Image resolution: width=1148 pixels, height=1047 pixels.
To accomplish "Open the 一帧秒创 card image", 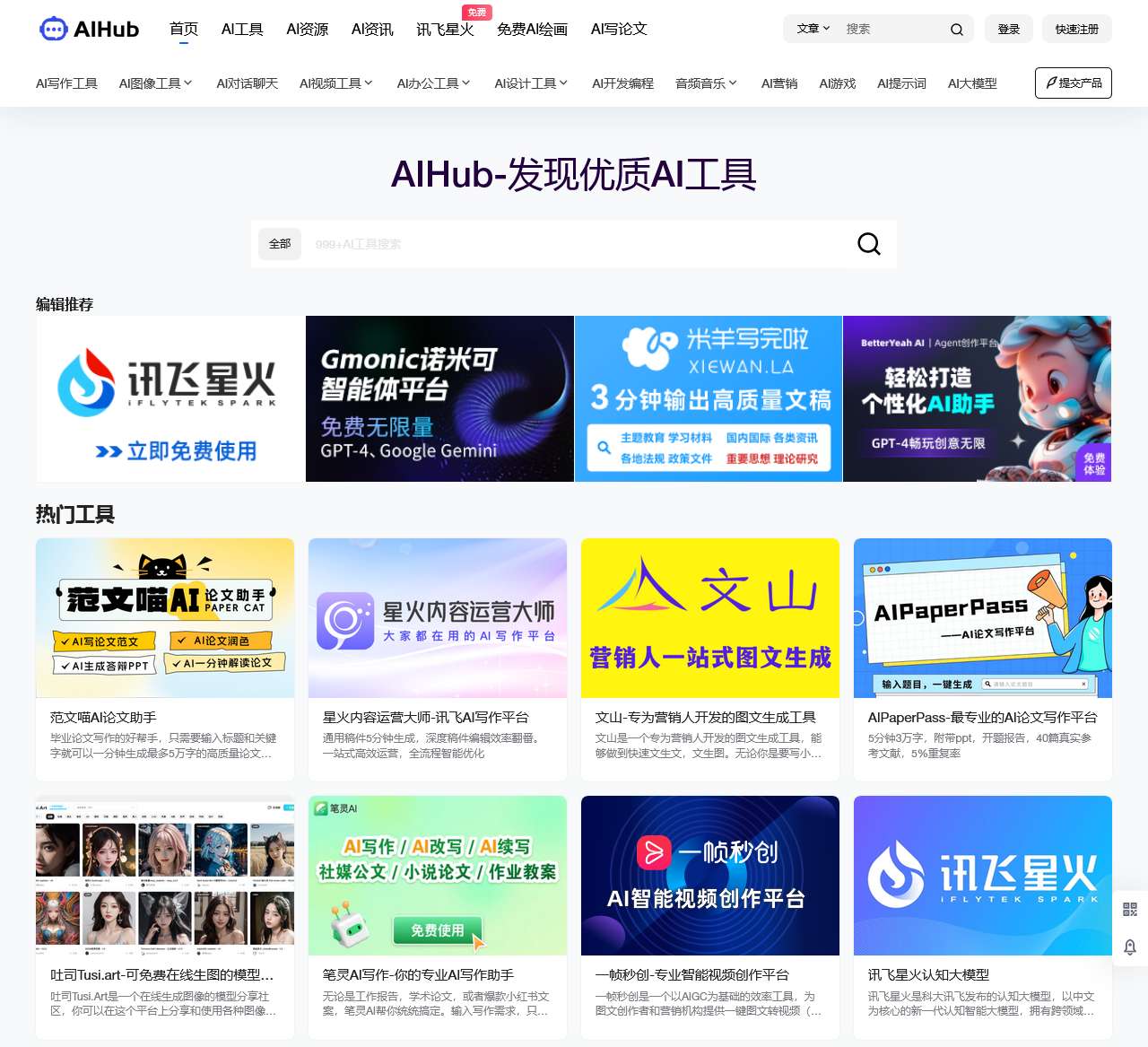I will [710, 876].
